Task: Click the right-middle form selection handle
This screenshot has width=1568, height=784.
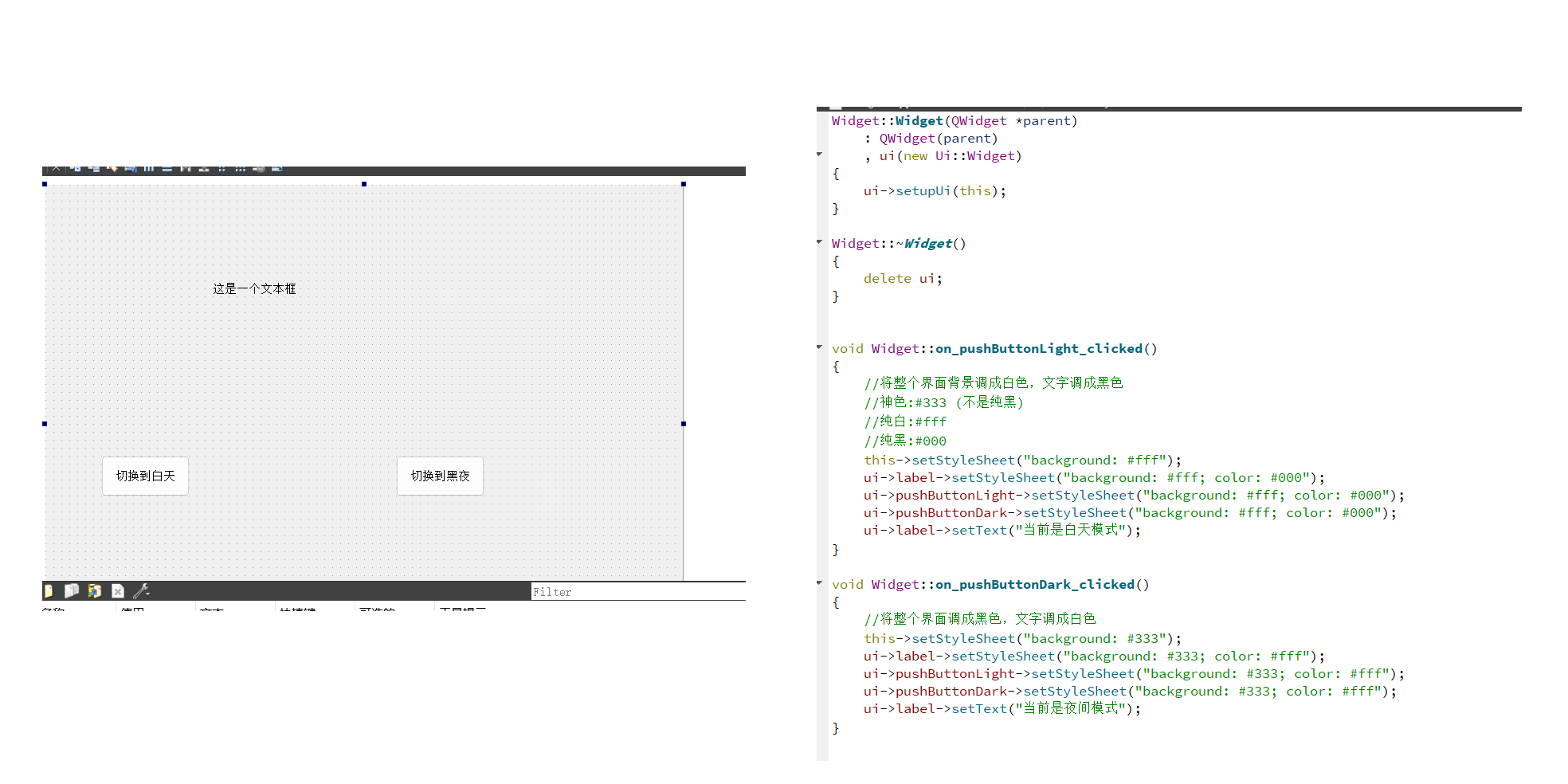Action: (684, 424)
